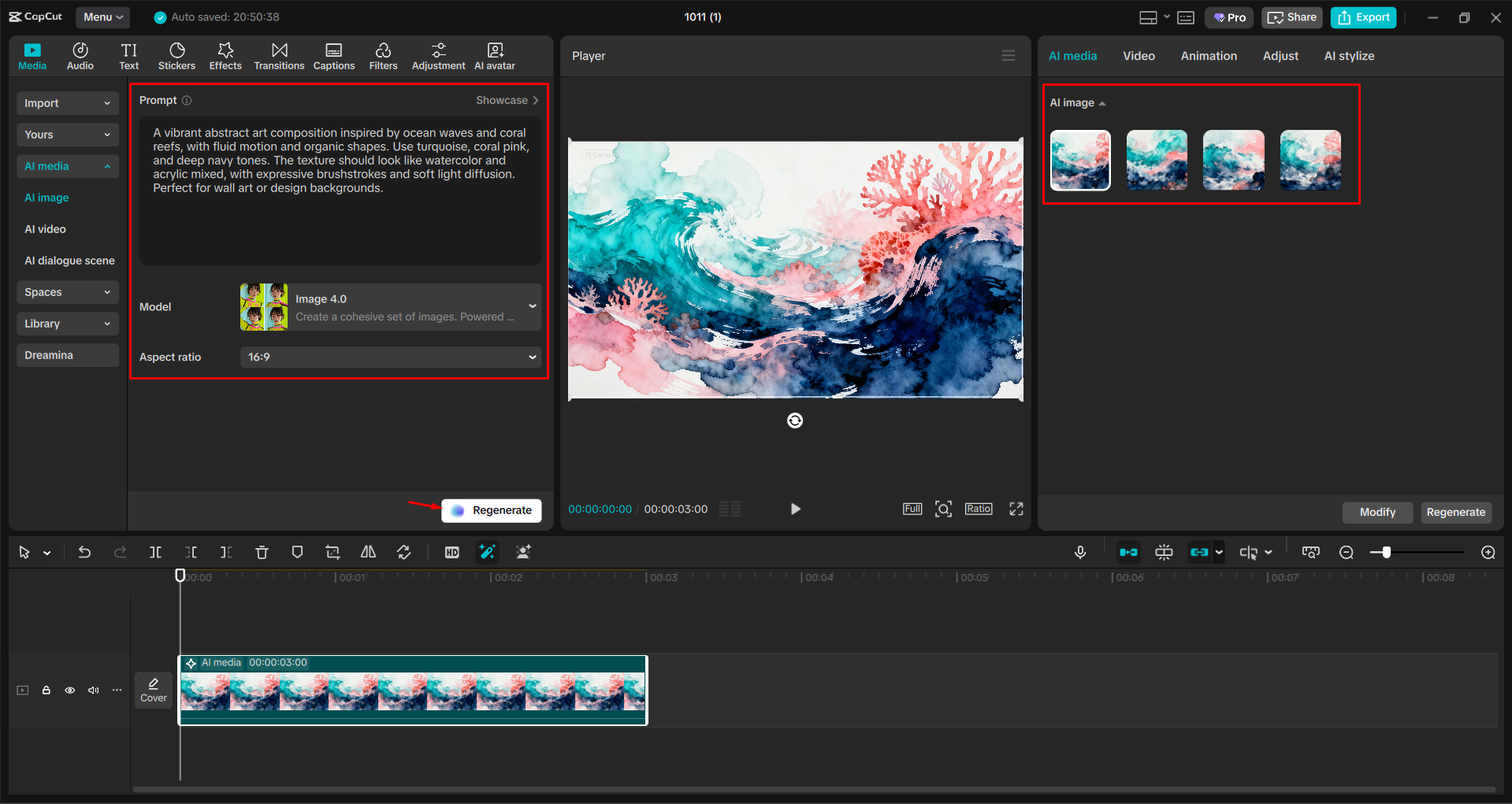Switch to the Video tab
The width and height of the screenshot is (1512, 804).
click(x=1139, y=55)
